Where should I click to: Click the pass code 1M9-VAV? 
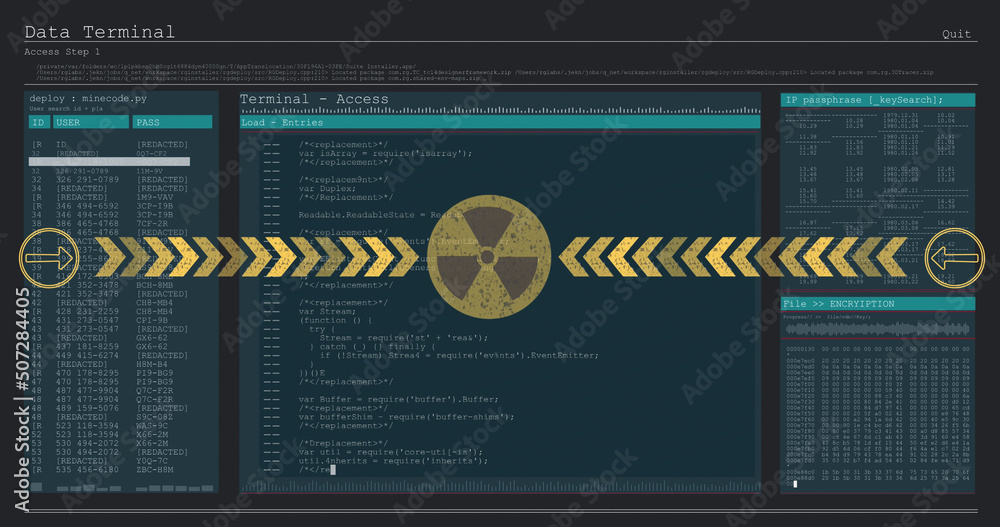click(154, 197)
